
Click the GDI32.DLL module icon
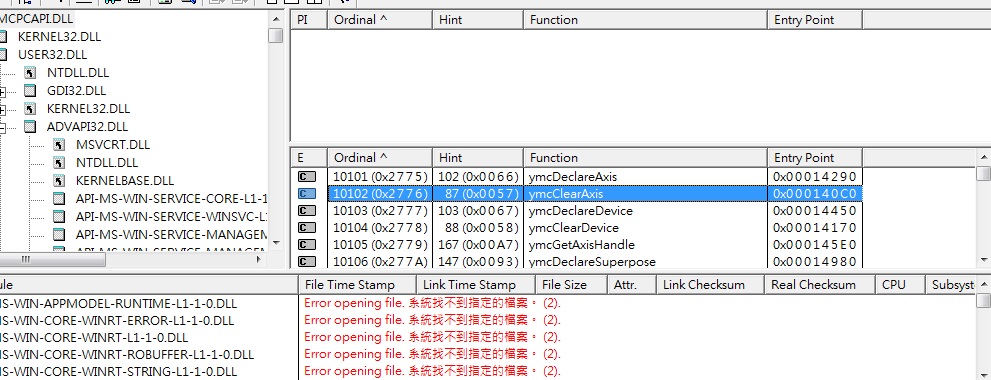(30, 90)
